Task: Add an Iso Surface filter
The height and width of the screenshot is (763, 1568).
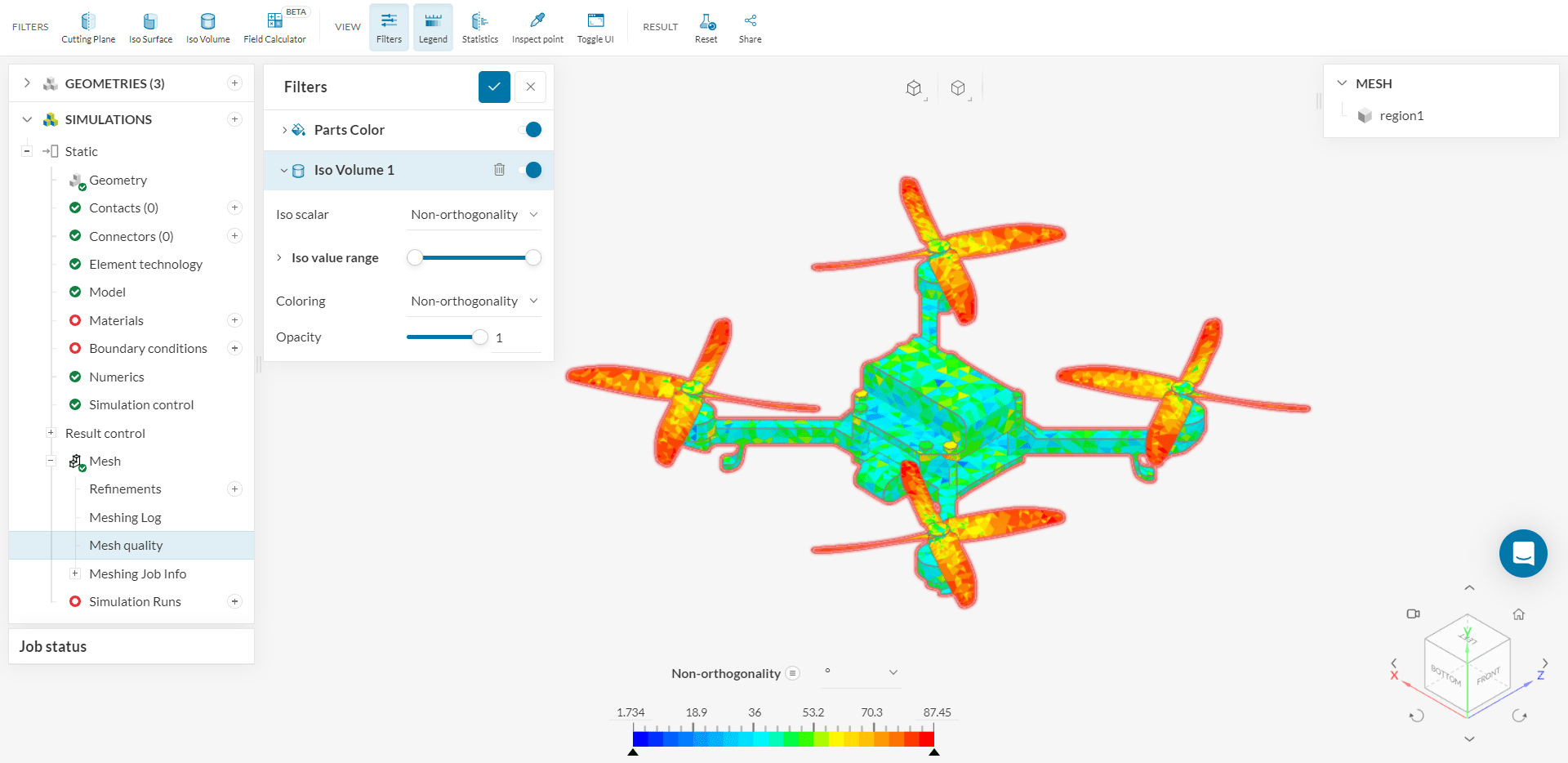Action: [x=150, y=27]
